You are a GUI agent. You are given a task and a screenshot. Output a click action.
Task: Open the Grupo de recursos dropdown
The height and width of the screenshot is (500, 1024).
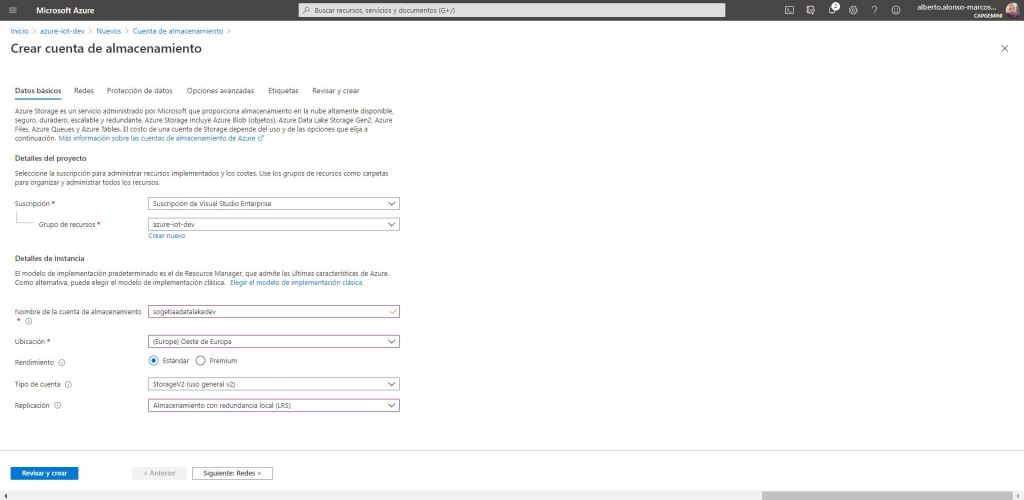point(273,225)
